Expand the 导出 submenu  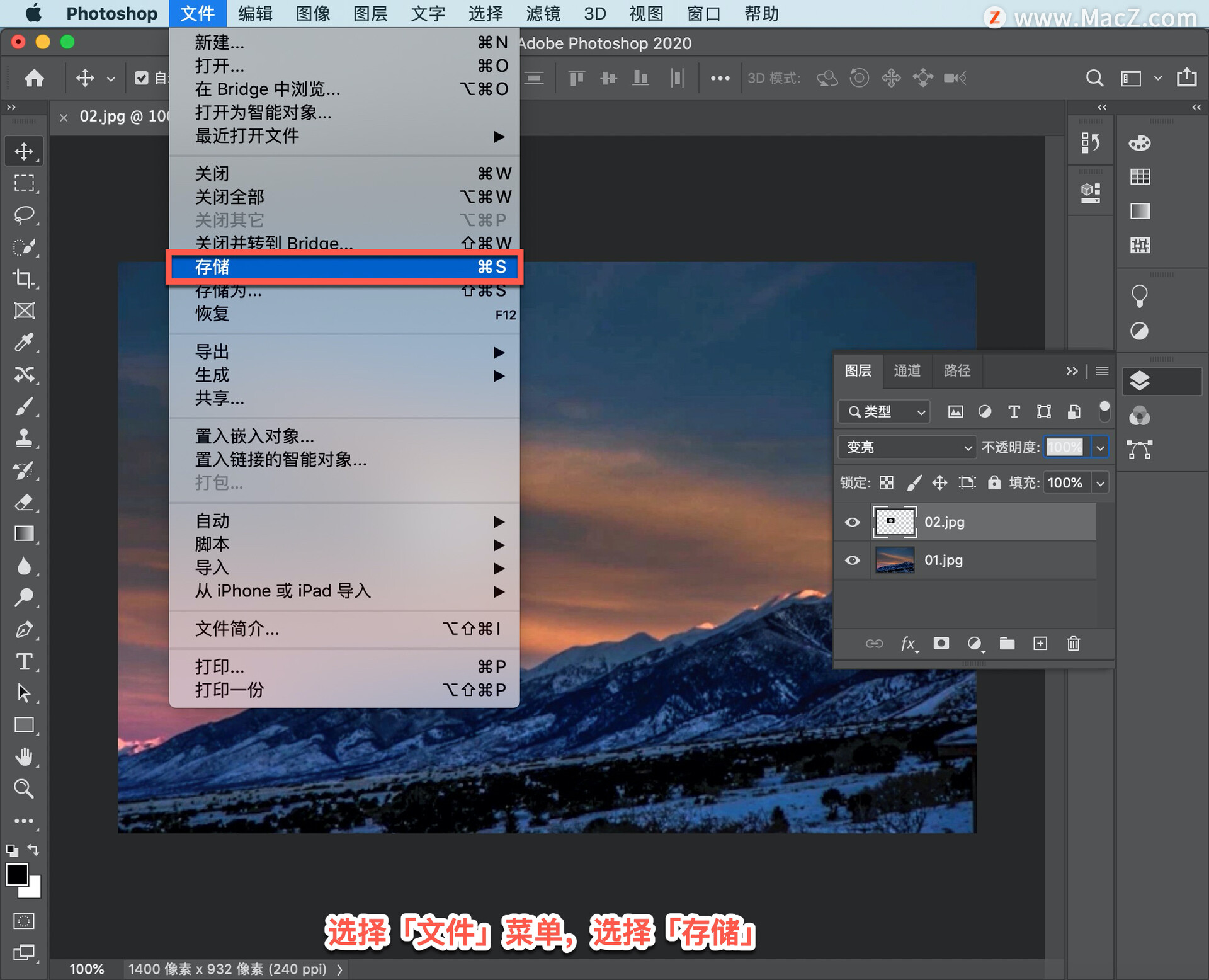coord(344,352)
